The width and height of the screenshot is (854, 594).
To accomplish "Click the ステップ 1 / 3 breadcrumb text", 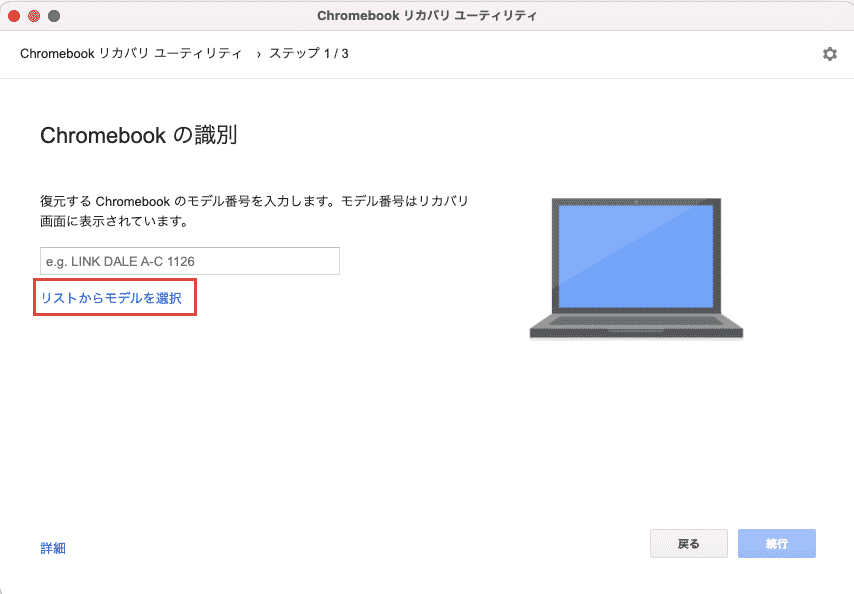I will 309,53.
